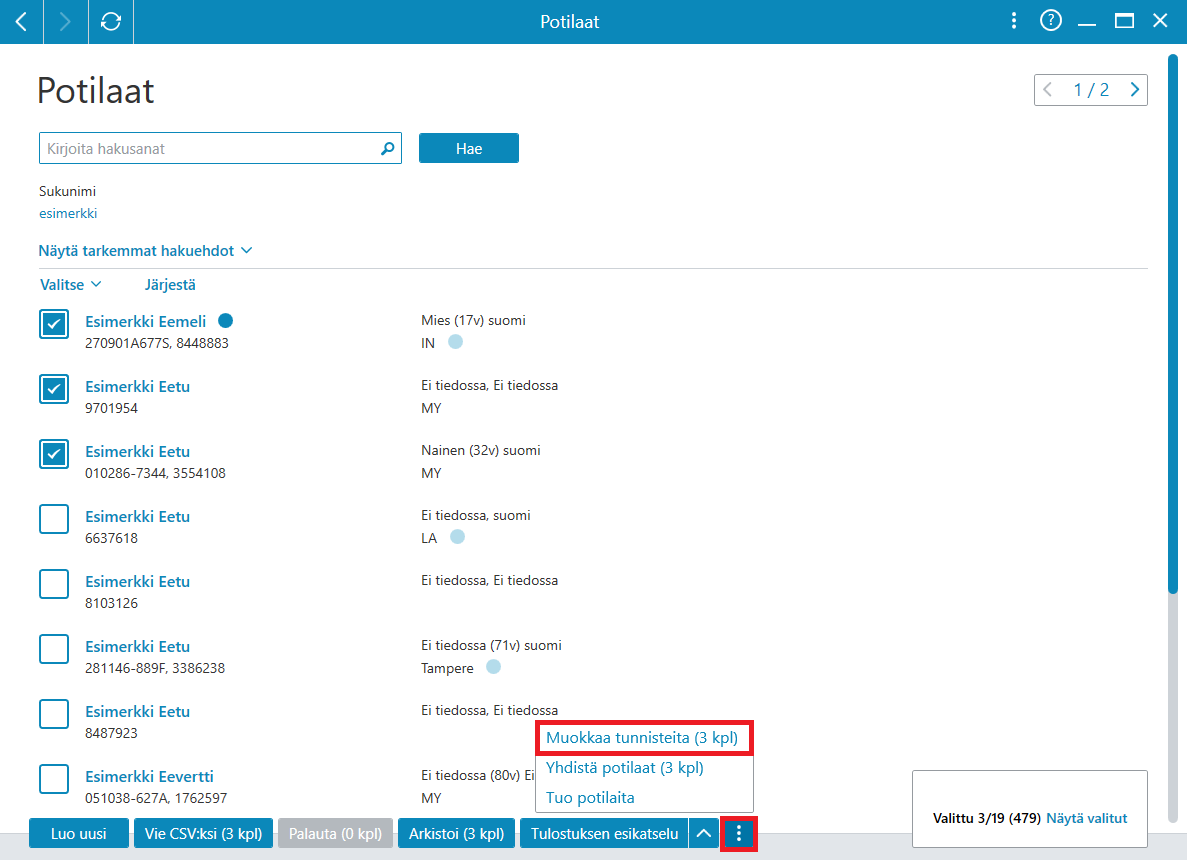Click the magnifier icon in the search field
1187x860 pixels.
pyautogui.click(x=387, y=148)
